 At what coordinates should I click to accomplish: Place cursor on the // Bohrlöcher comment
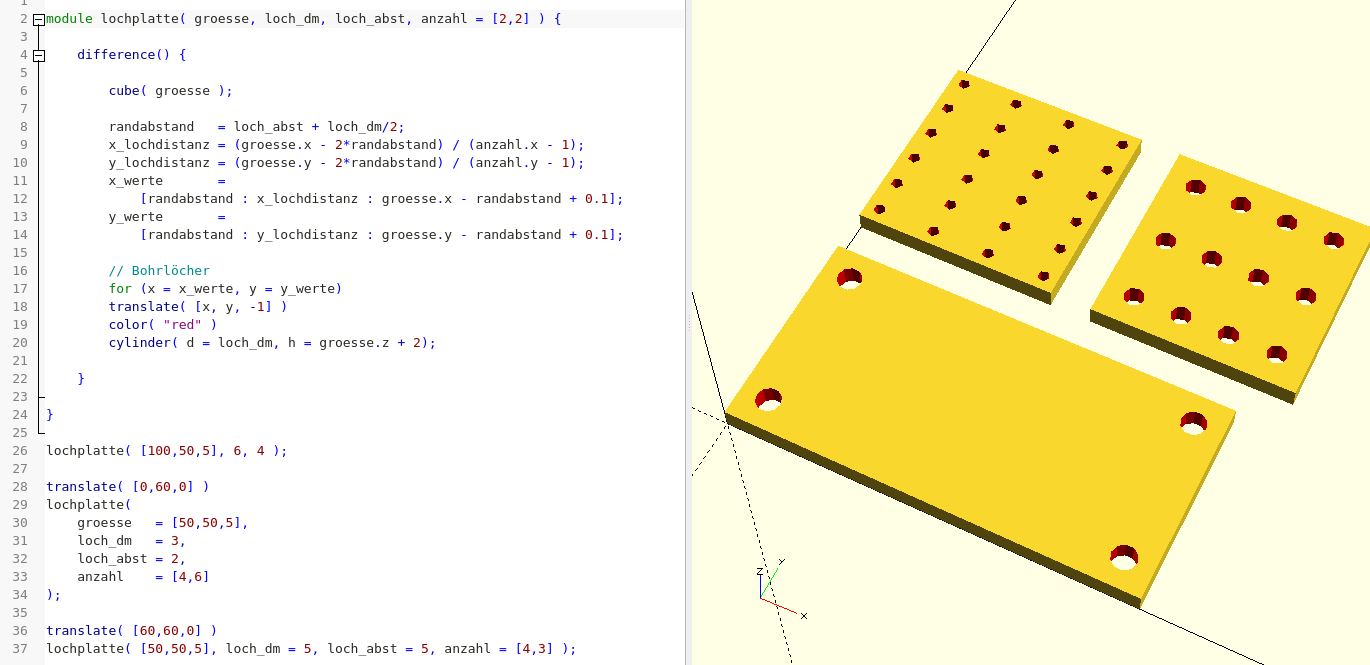159,271
